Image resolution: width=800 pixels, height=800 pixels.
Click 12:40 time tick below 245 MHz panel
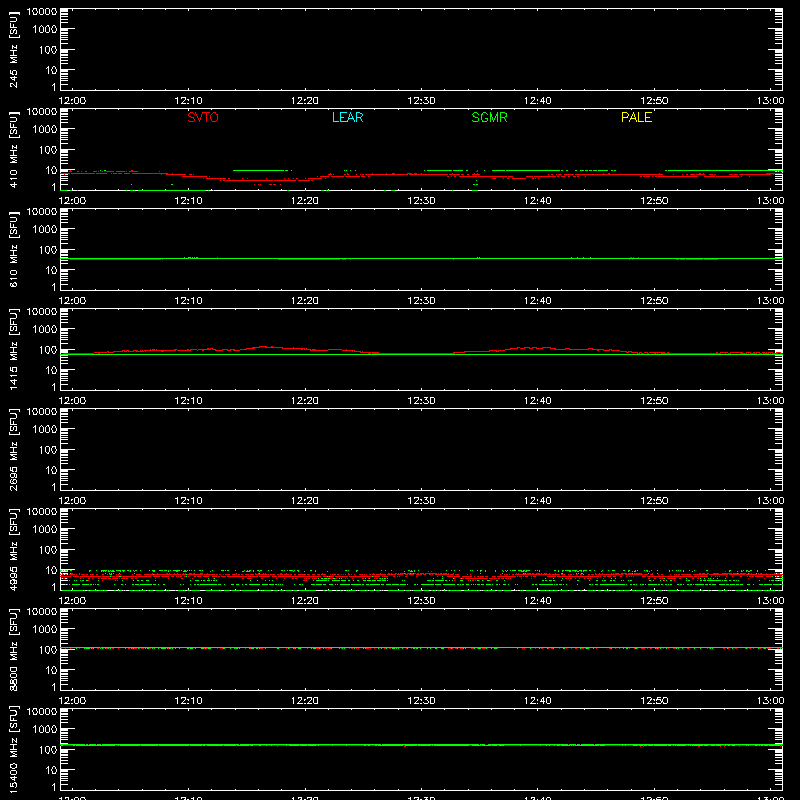pos(538,101)
